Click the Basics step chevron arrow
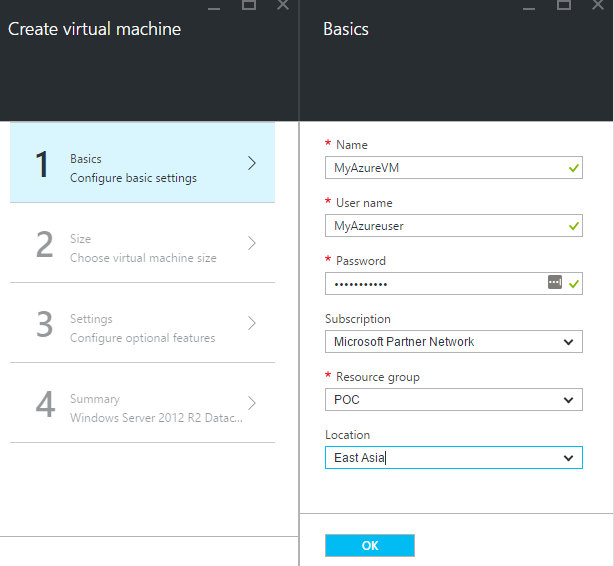Screen dimensions: 614x566 click(x=252, y=163)
